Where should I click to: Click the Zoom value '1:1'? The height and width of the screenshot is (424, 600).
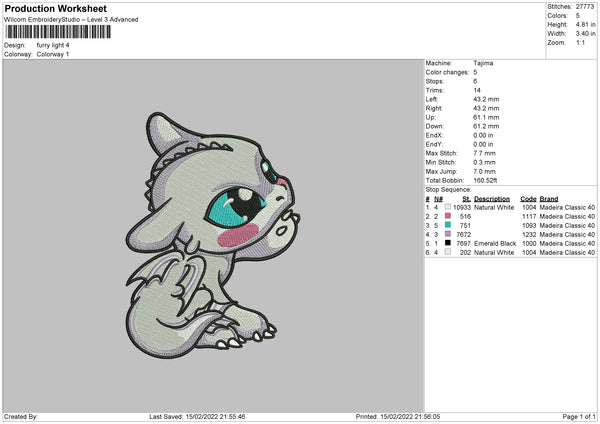[x=580, y=42]
